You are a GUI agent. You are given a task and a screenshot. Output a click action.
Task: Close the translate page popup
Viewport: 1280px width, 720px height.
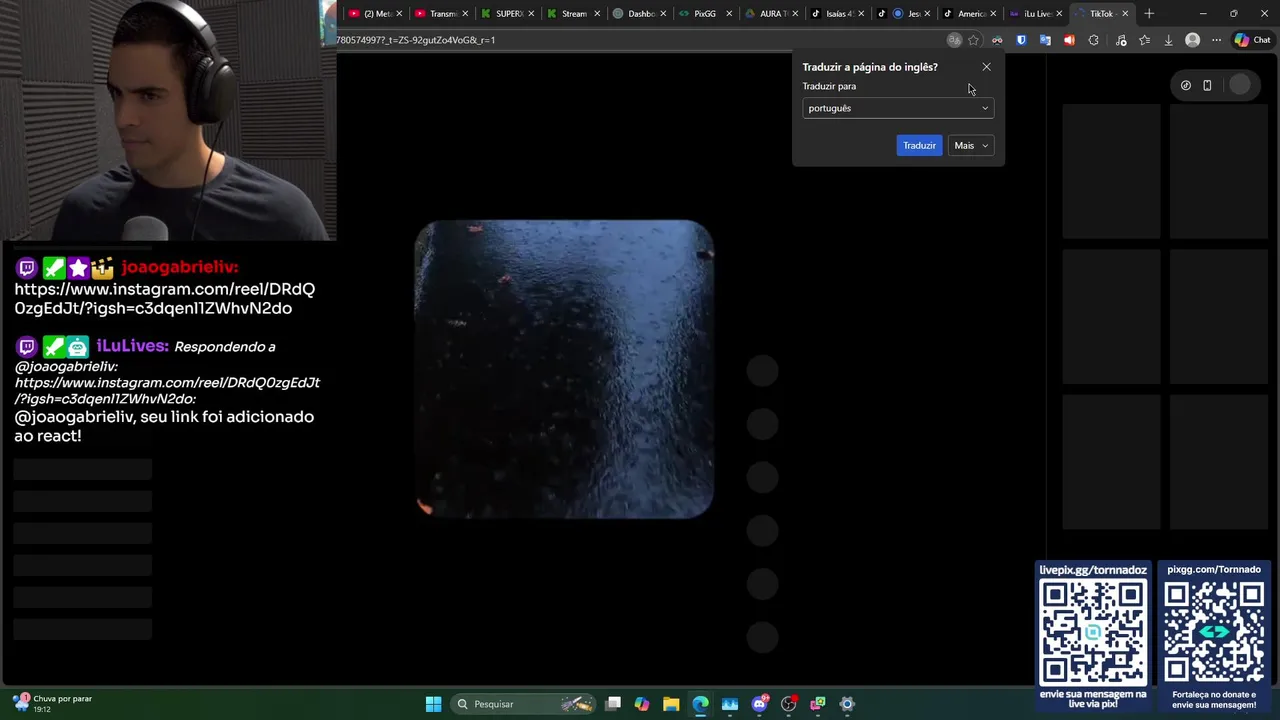986,67
